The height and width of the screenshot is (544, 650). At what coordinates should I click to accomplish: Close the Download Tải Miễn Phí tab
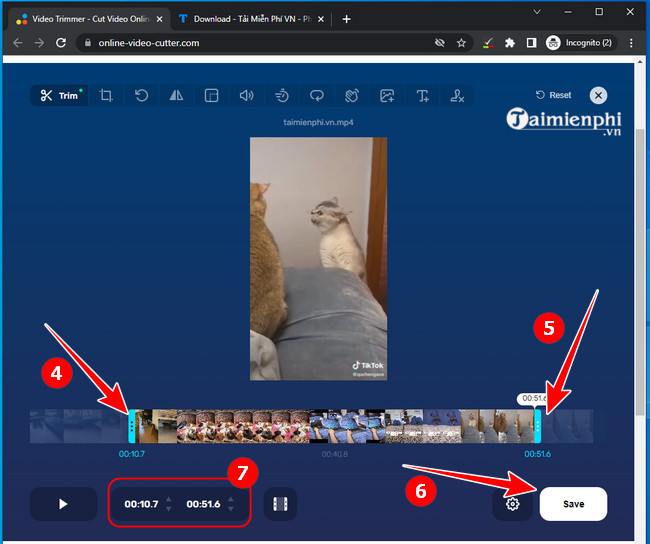click(x=321, y=19)
